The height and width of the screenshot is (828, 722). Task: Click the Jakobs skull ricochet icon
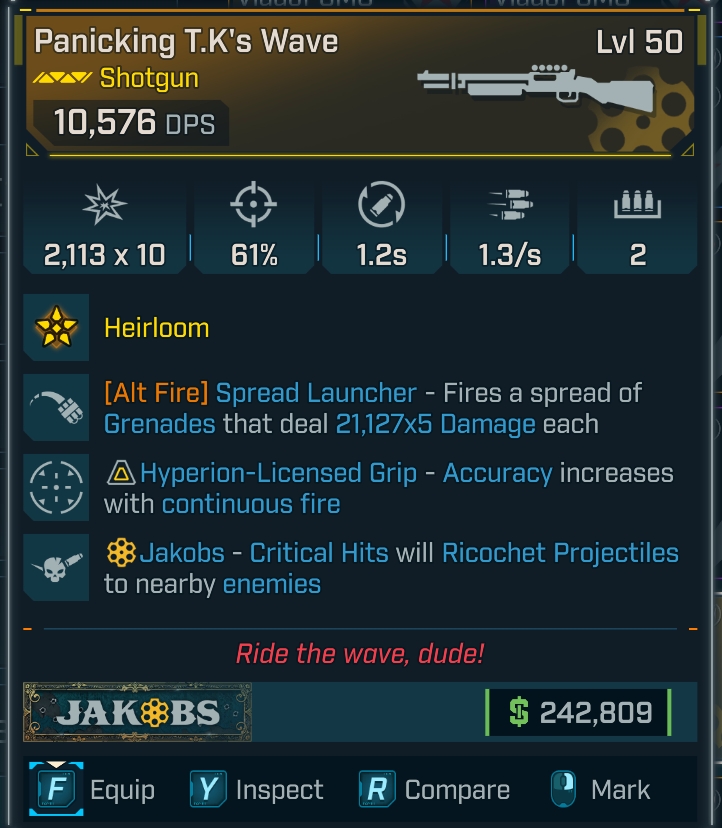(x=56, y=568)
